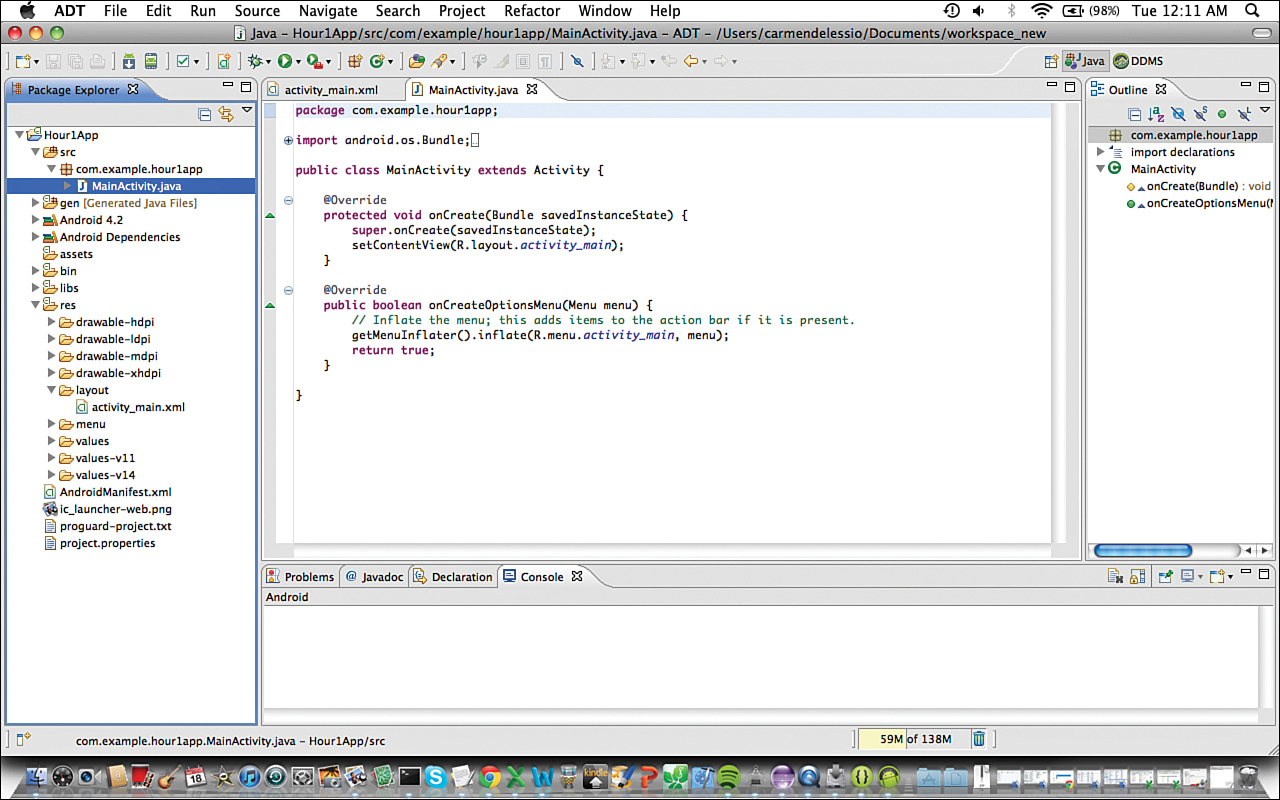1280x800 pixels.
Task: Switch to the DDMS perspective
Action: pyautogui.click(x=1138, y=61)
